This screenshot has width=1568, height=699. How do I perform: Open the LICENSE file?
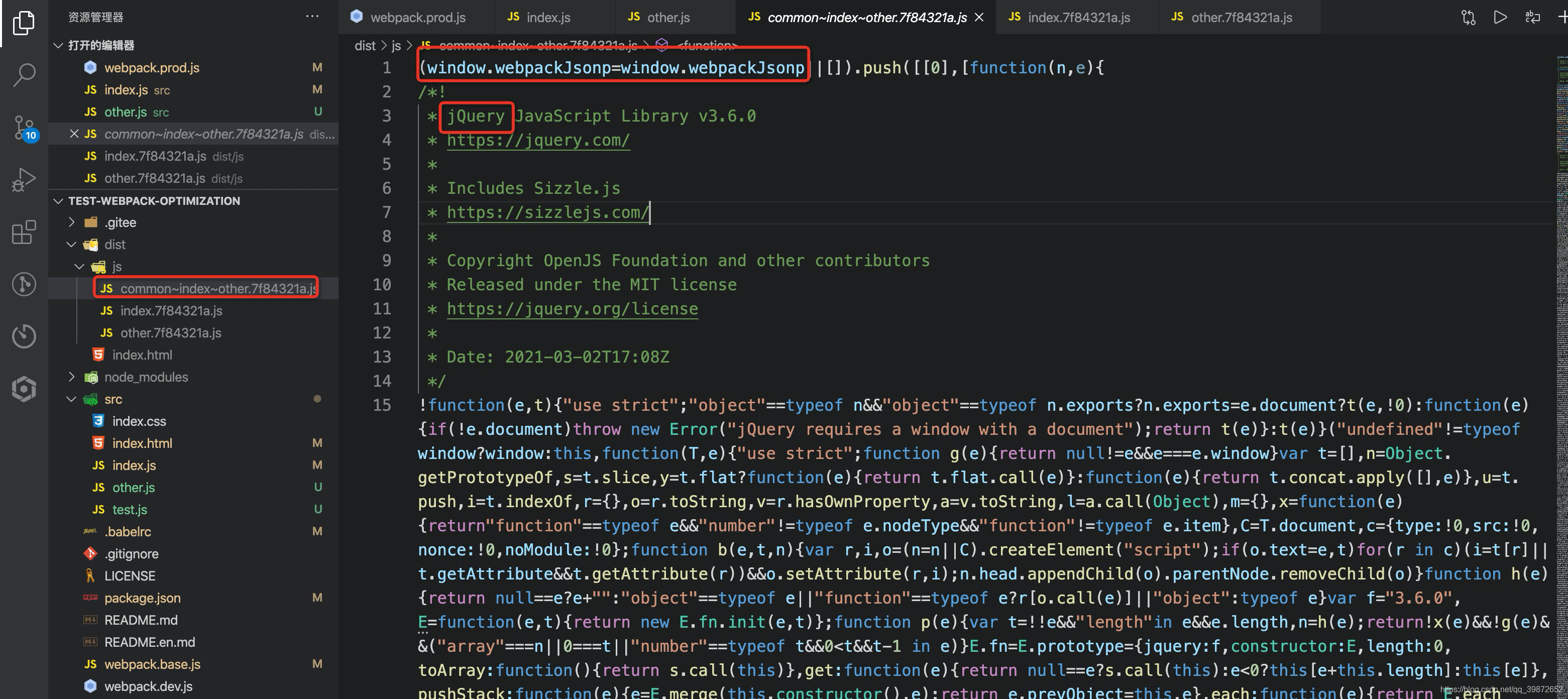point(193,575)
